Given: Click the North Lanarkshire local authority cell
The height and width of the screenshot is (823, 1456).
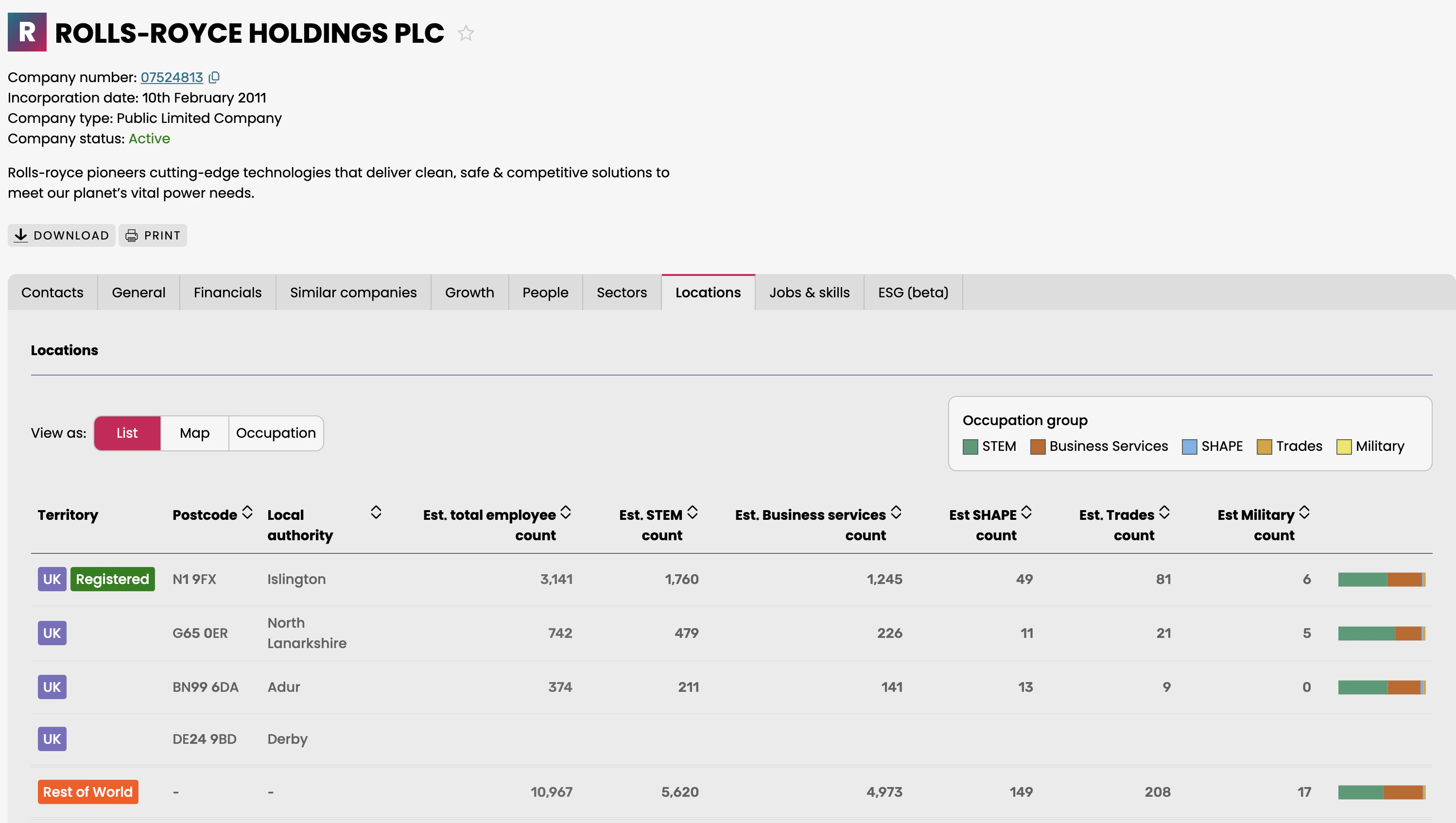Looking at the screenshot, I should [x=307, y=633].
